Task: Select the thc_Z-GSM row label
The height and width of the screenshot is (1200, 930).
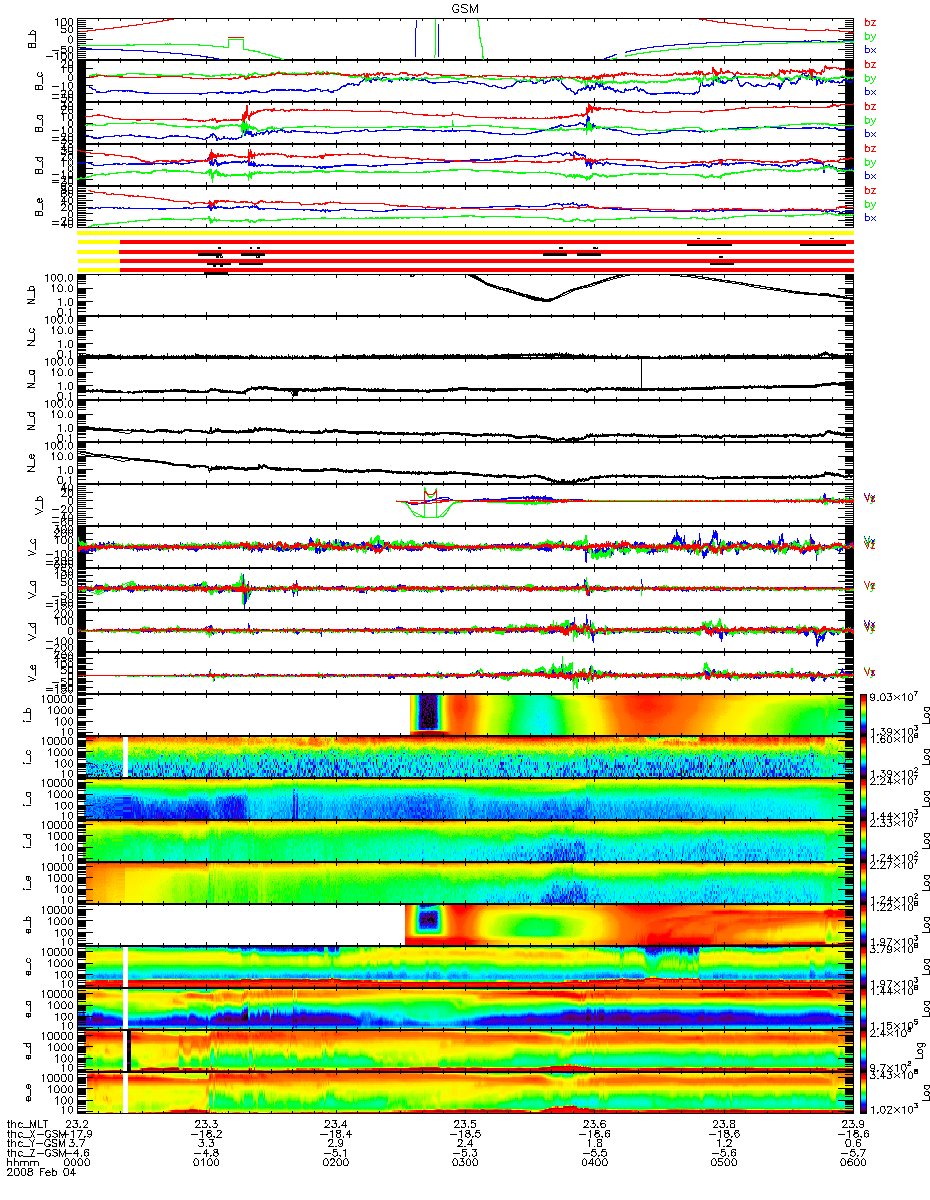Action: (35, 1154)
